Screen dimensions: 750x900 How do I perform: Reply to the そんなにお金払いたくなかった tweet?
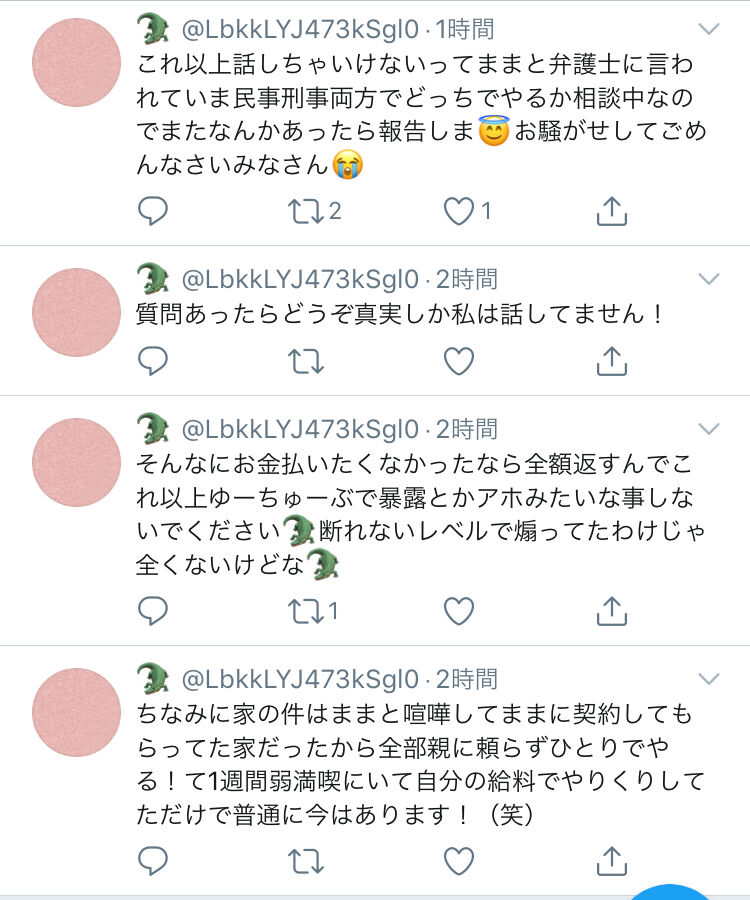[153, 611]
